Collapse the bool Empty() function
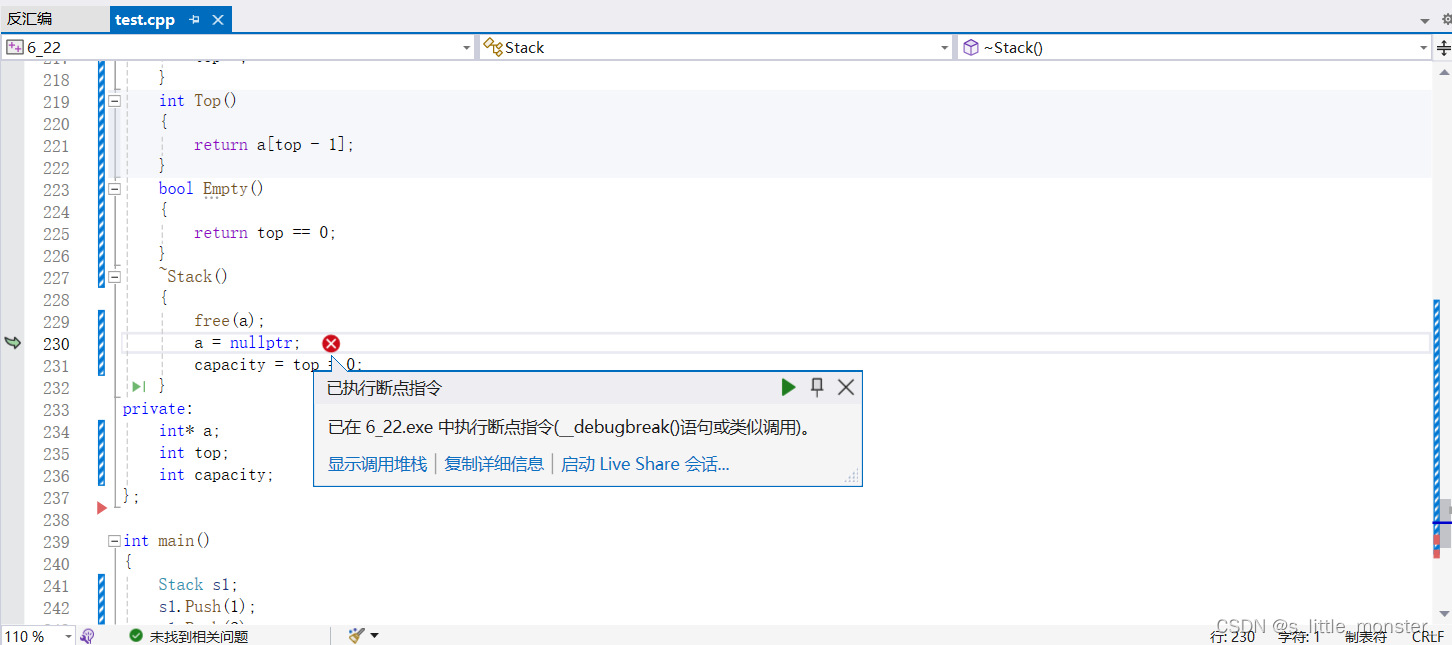Screen dimensions: 1452x645 114,189
